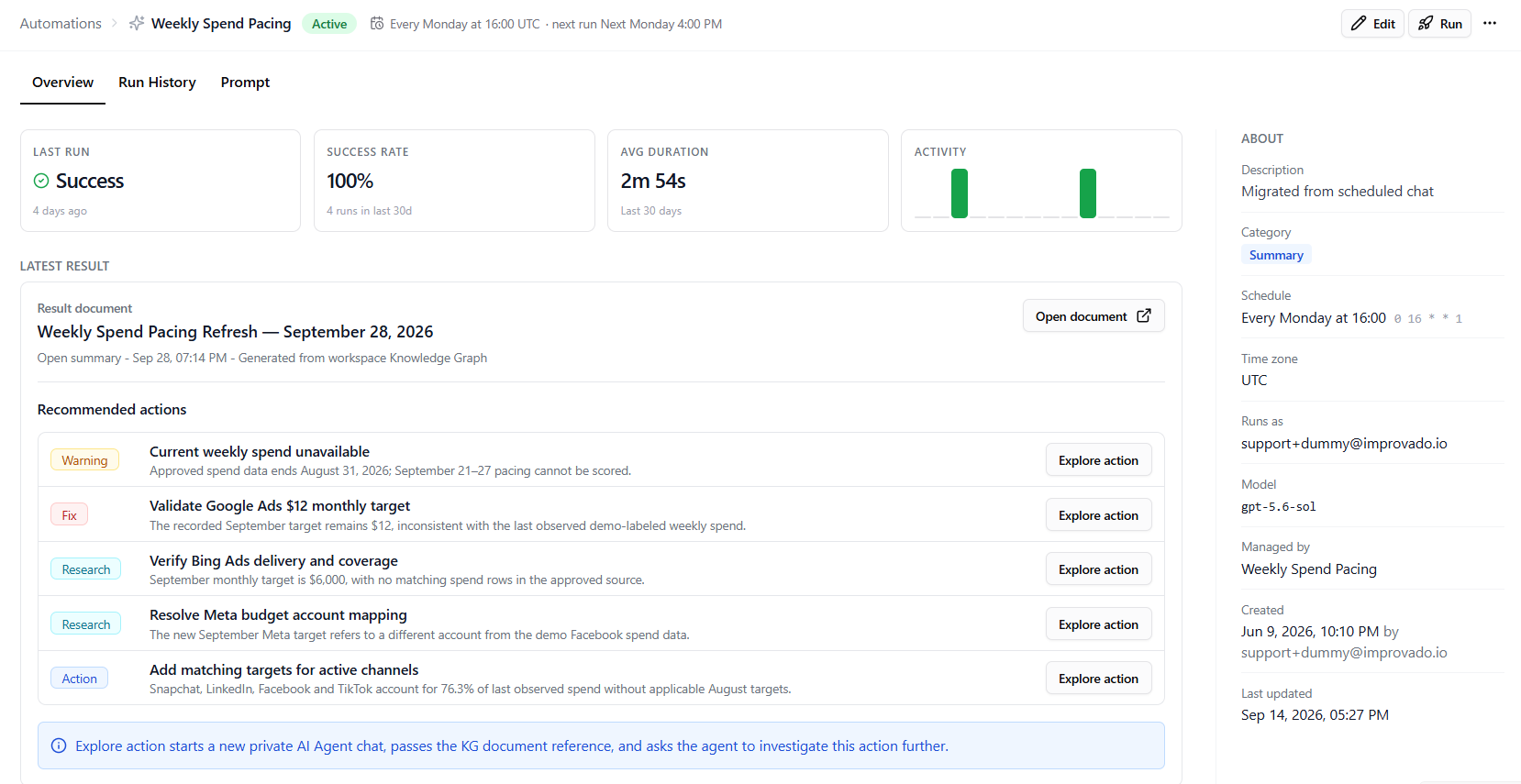
Task: Click the Run button
Action: [1440, 24]
